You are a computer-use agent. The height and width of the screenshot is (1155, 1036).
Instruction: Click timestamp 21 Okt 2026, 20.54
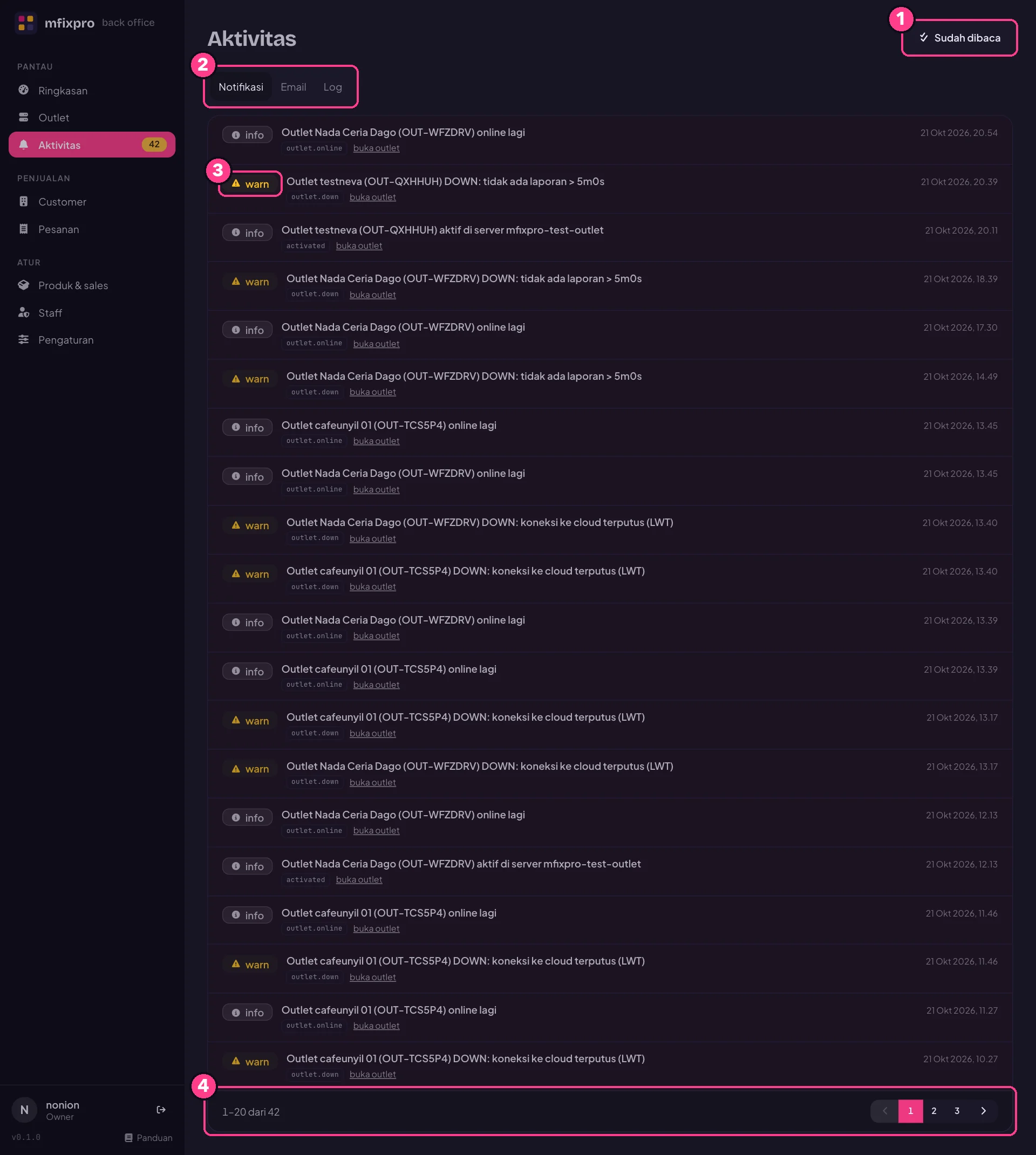[x=959, y=133]
